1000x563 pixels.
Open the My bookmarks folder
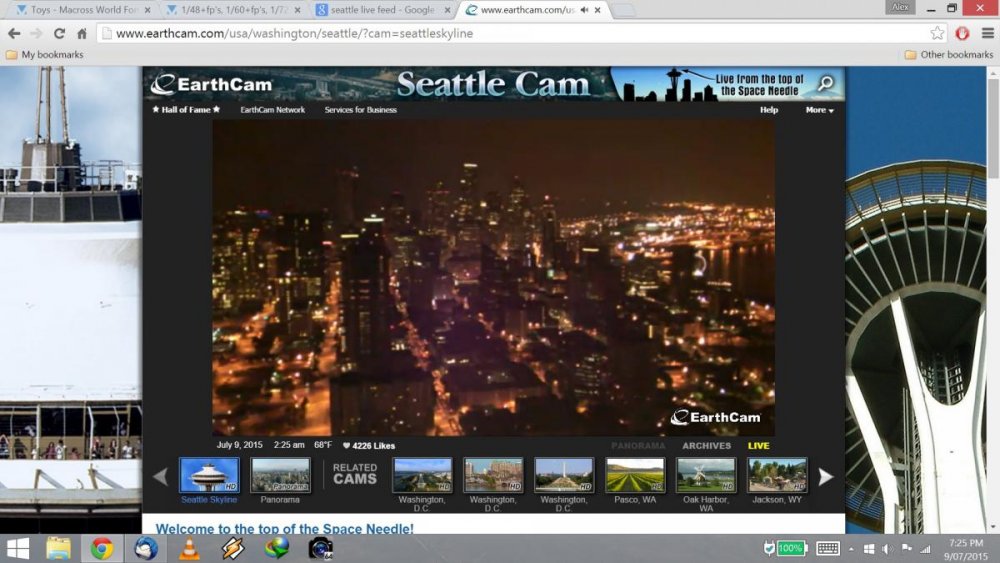[x=45, y=55]
